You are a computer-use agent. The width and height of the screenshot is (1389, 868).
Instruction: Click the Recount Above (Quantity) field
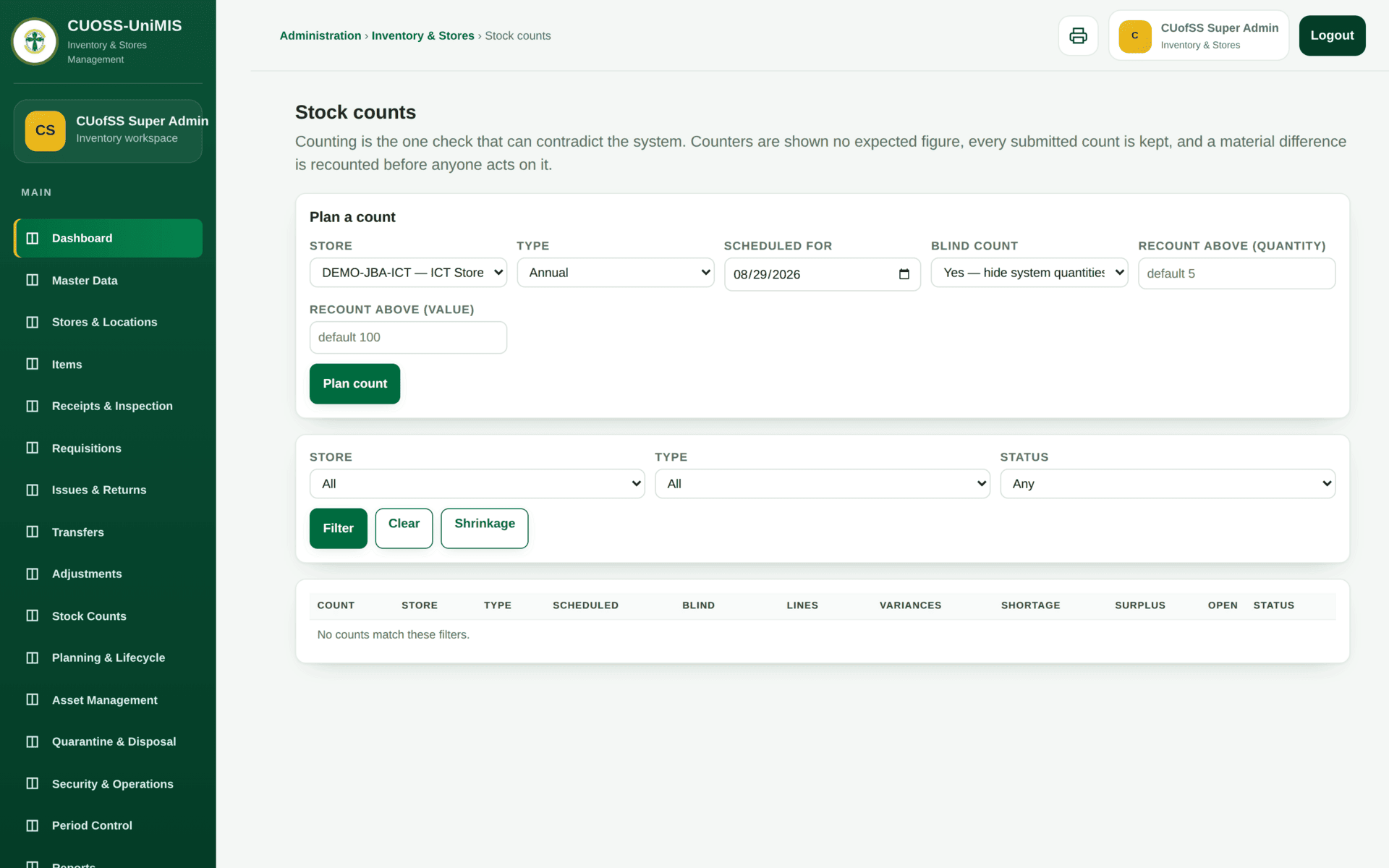1236,273
